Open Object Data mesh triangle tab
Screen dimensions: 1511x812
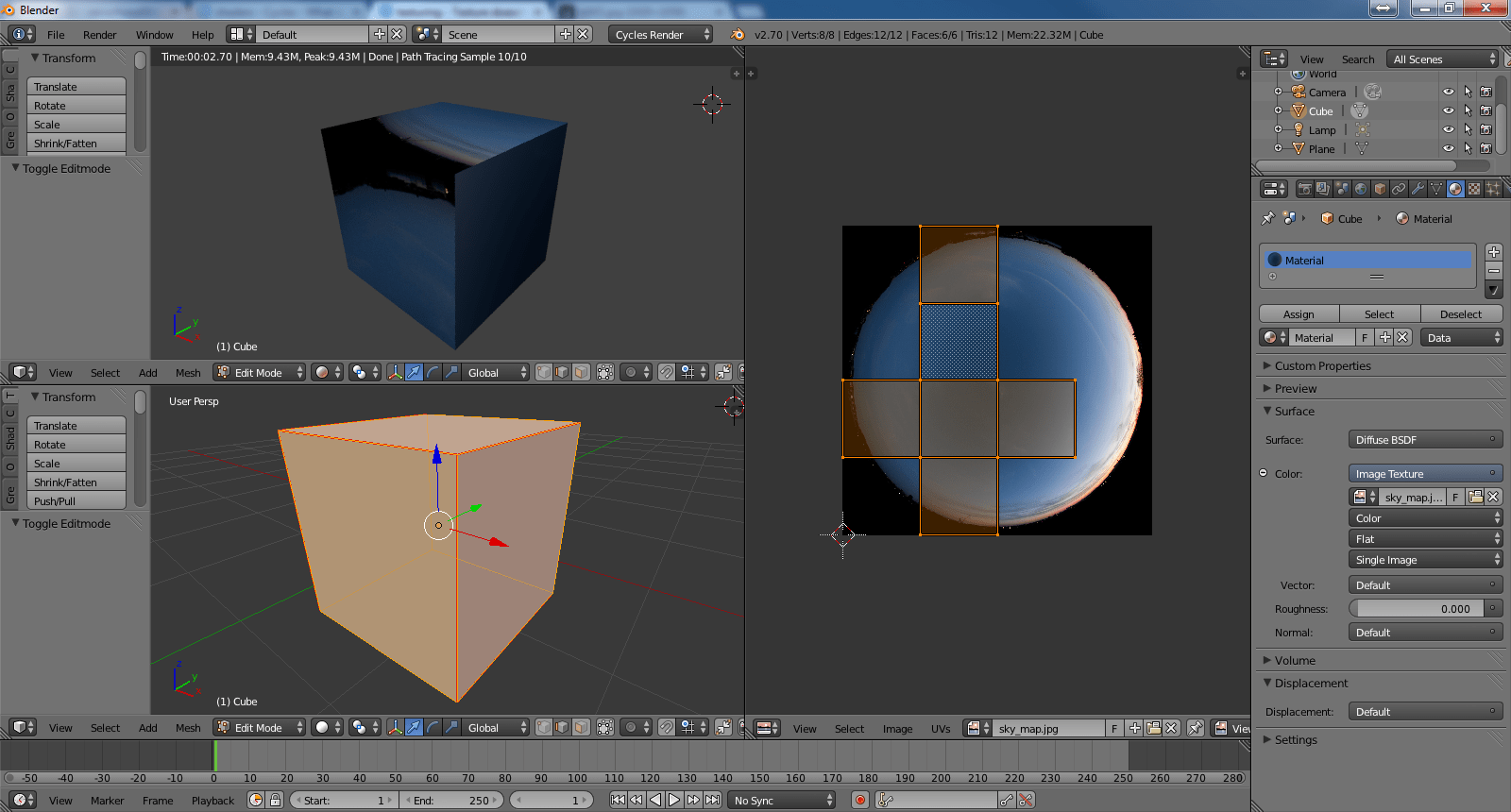coord(1436,189)
